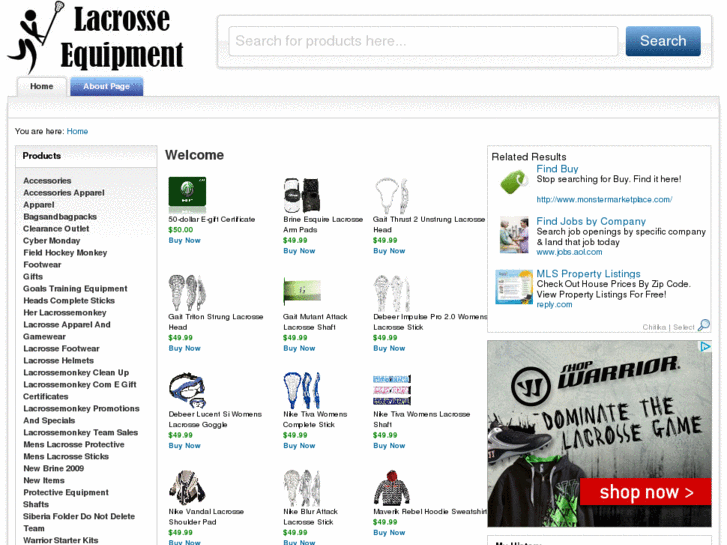
Task: Buy Now for Maverik Rebel Hoodie Sweatshirt
Action: click(x=389, y=532)
